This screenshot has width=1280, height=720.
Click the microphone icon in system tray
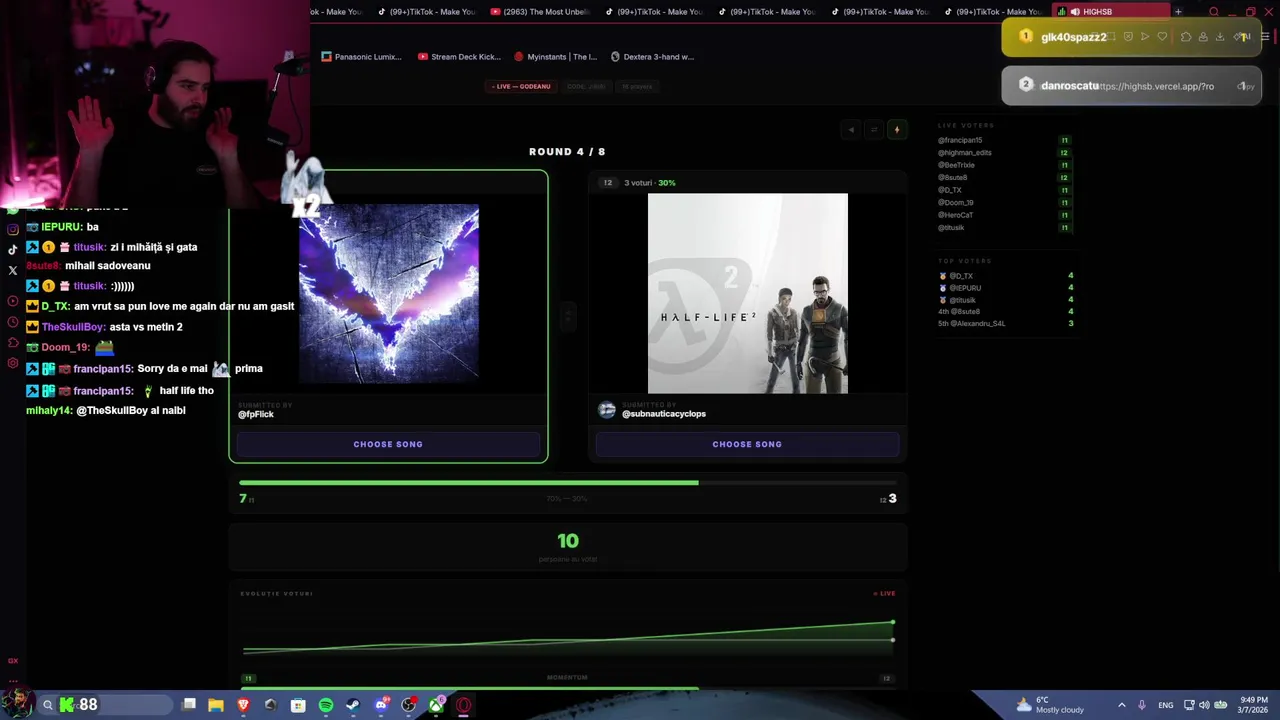coord(1142,705)
